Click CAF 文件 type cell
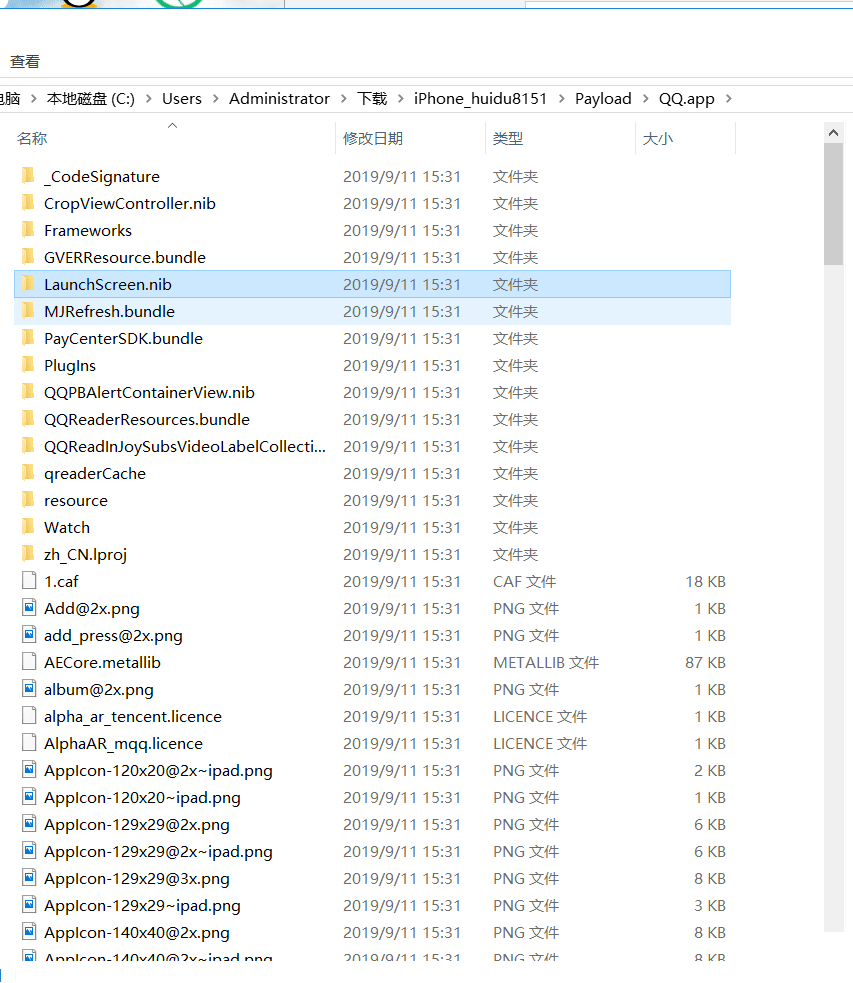This screenshot has width=853, height=983. (x=524, y=581)
